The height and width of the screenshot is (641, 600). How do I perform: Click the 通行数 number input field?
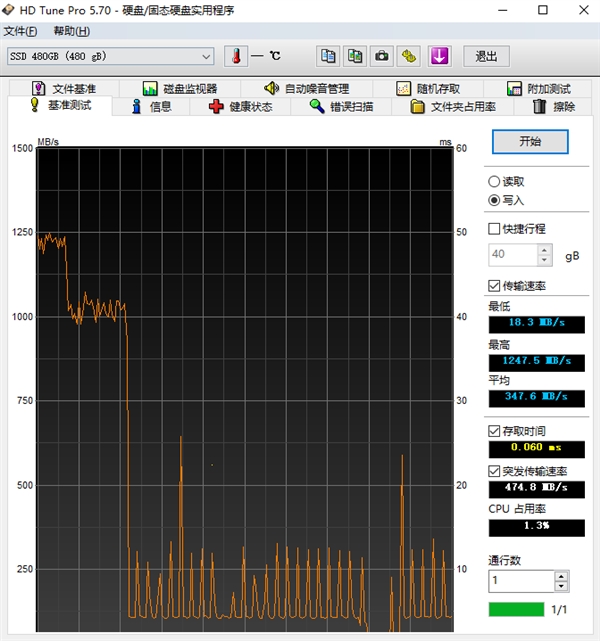(521, 581)
